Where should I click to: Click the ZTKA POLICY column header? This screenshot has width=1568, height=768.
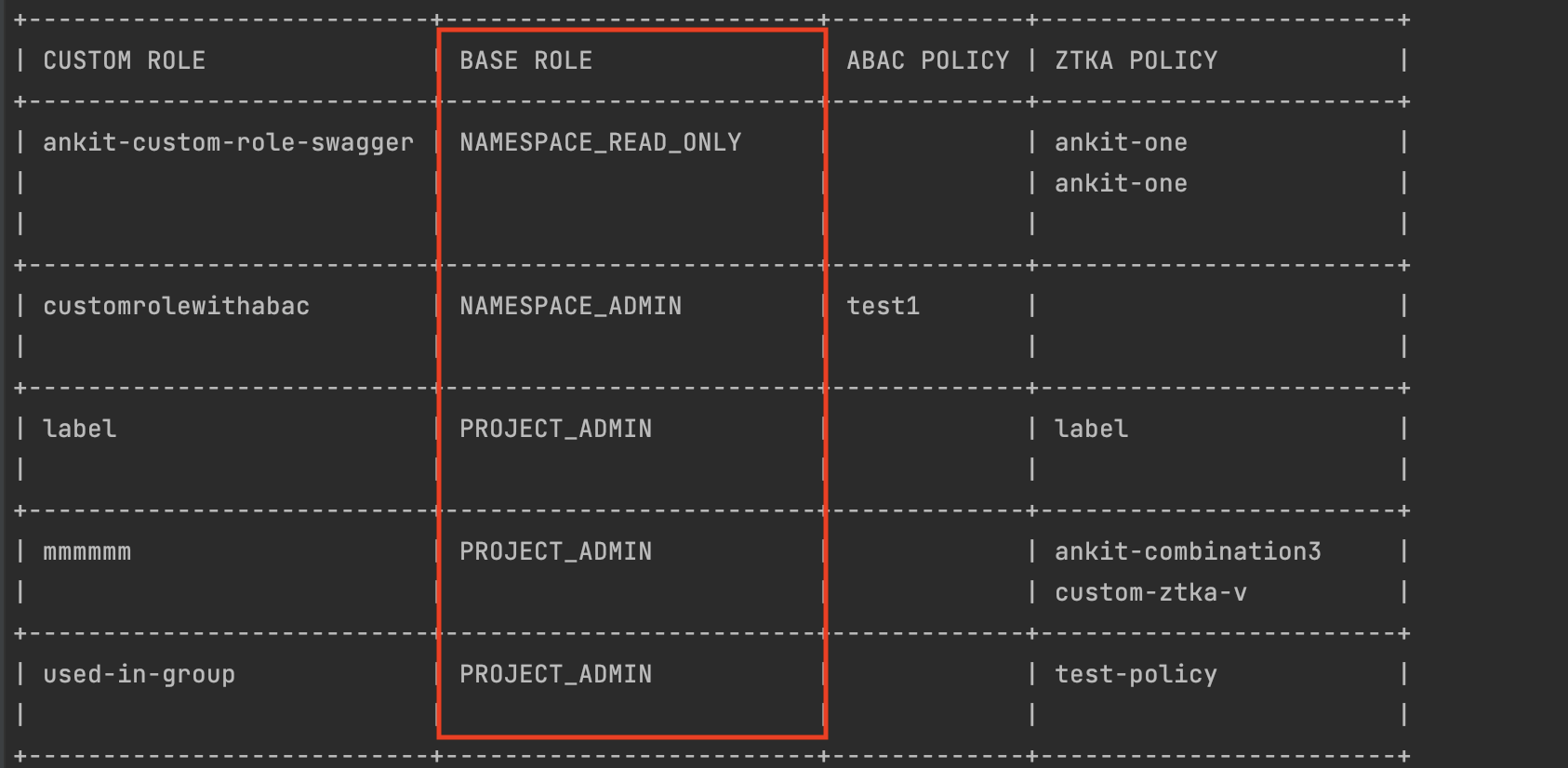coord(1136,60)
